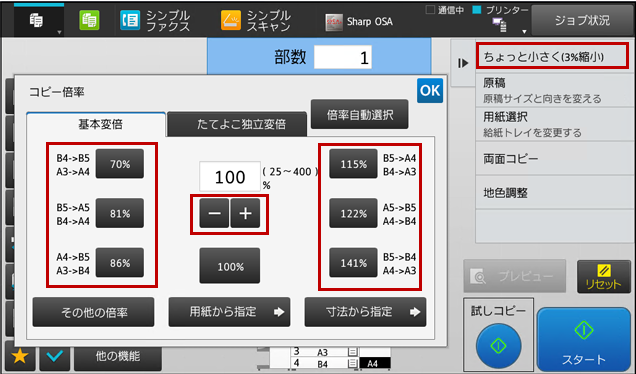Open シンプルスキャン mode
636x374 pixels.
tap(256, 21)
